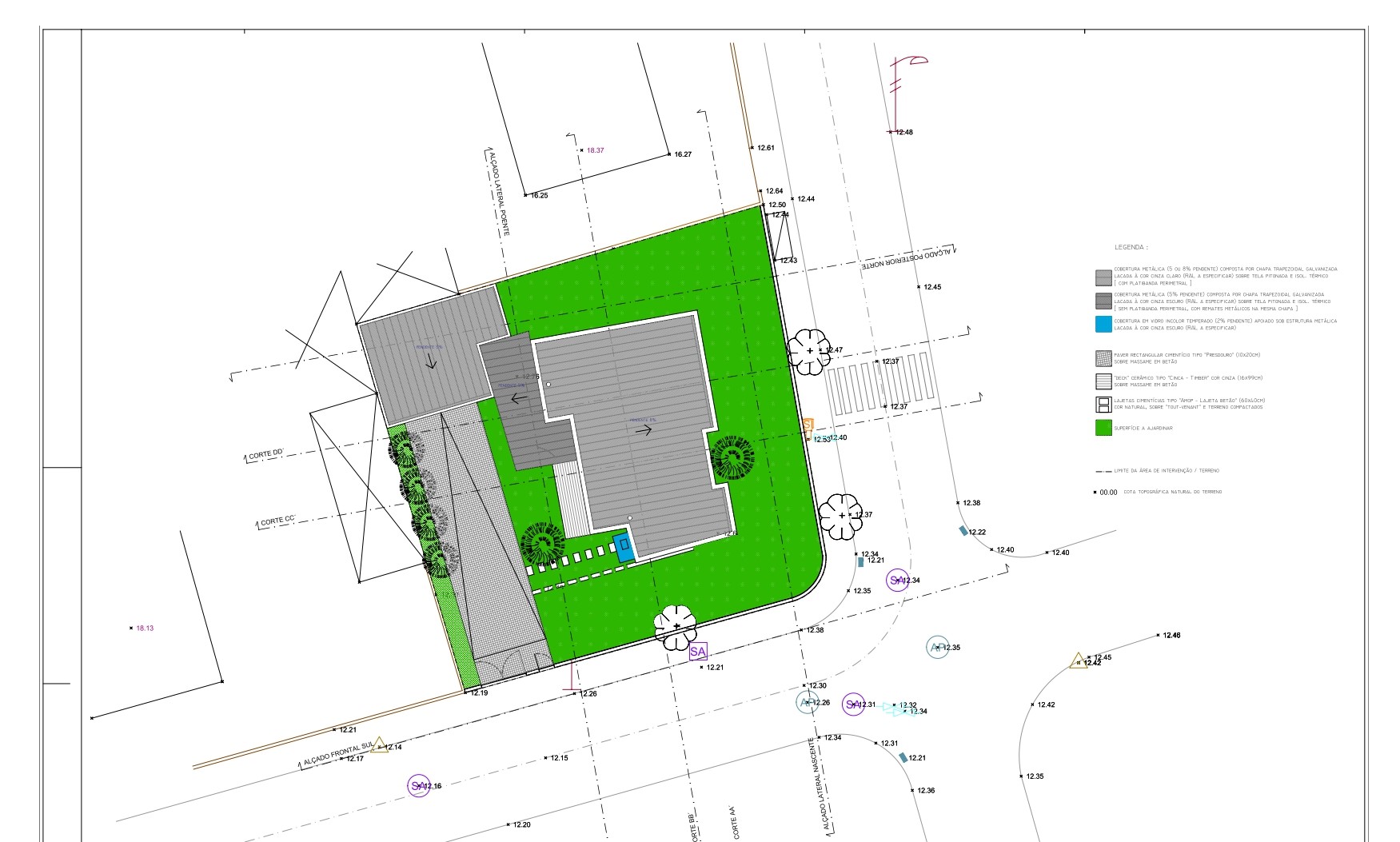
Task: Click the 12.30 elevation value
Action: tap(817, 686)
